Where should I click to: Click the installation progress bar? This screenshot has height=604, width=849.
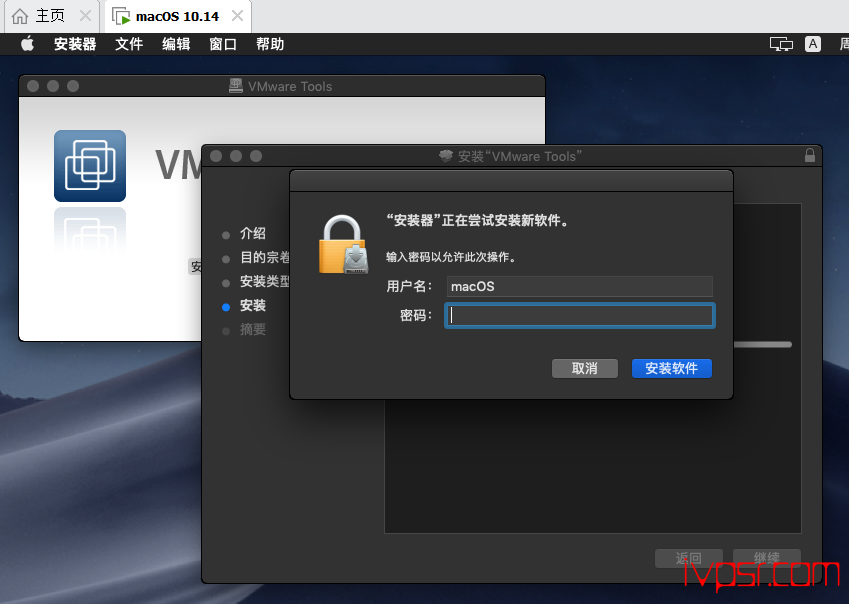point(762,344)
